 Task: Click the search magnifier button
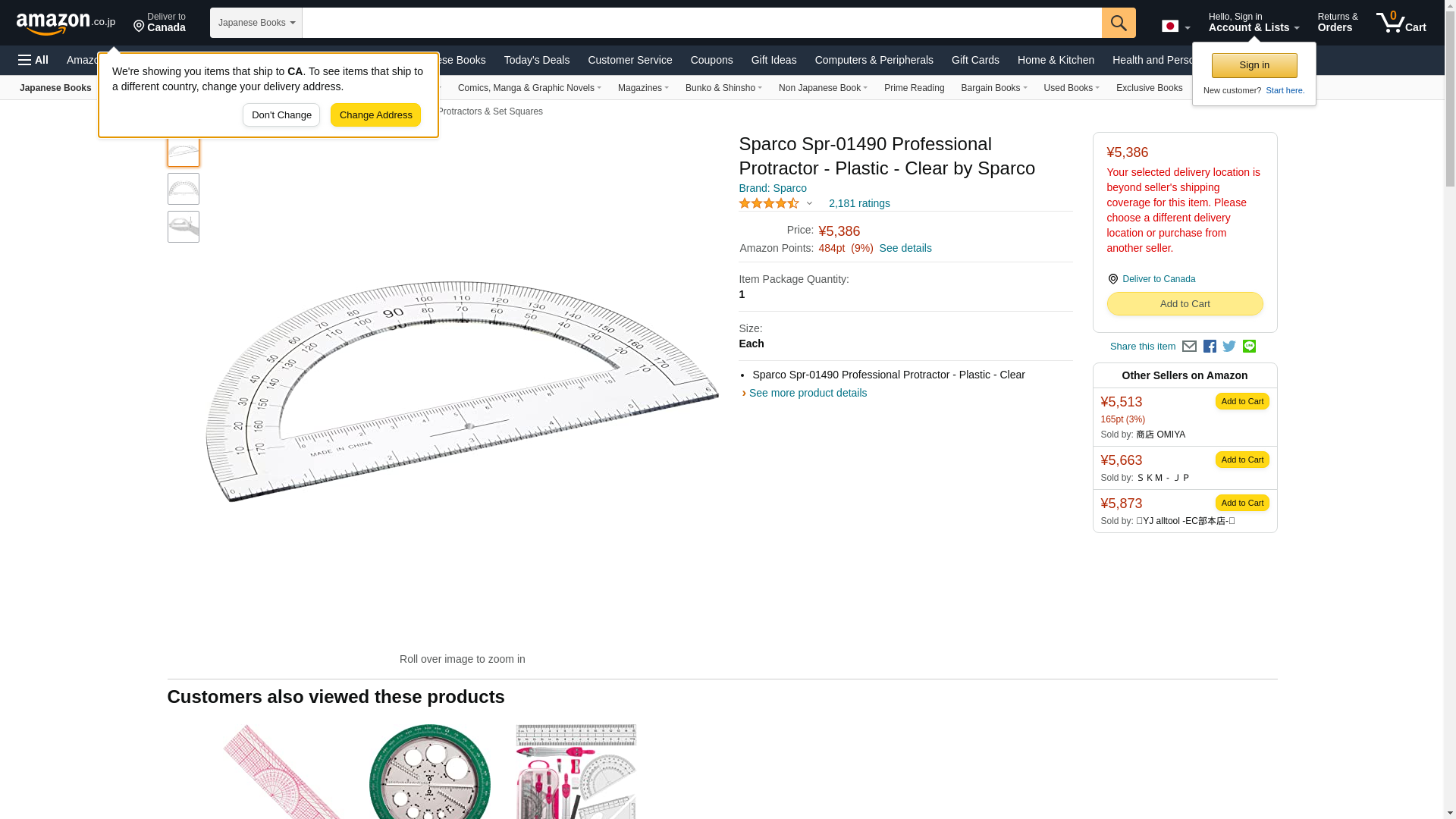pos(1118,23)
